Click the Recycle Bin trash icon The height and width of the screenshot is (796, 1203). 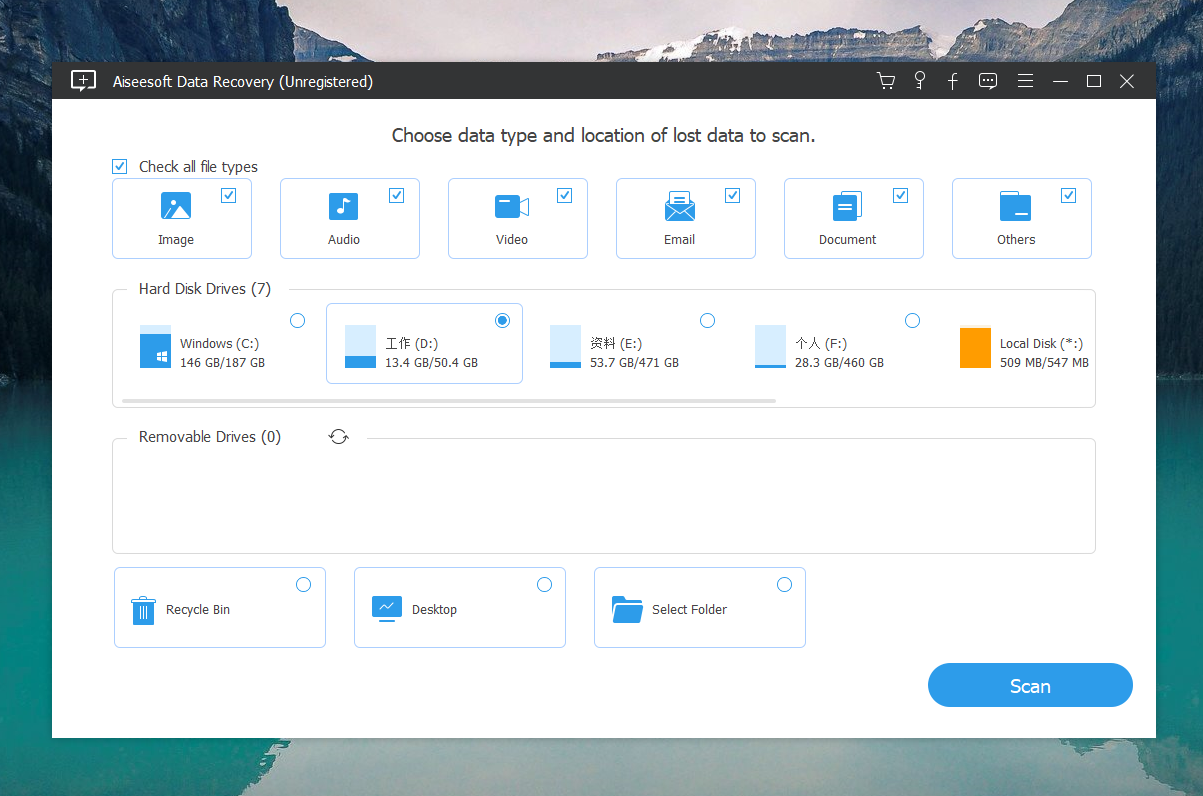(144, 610)
